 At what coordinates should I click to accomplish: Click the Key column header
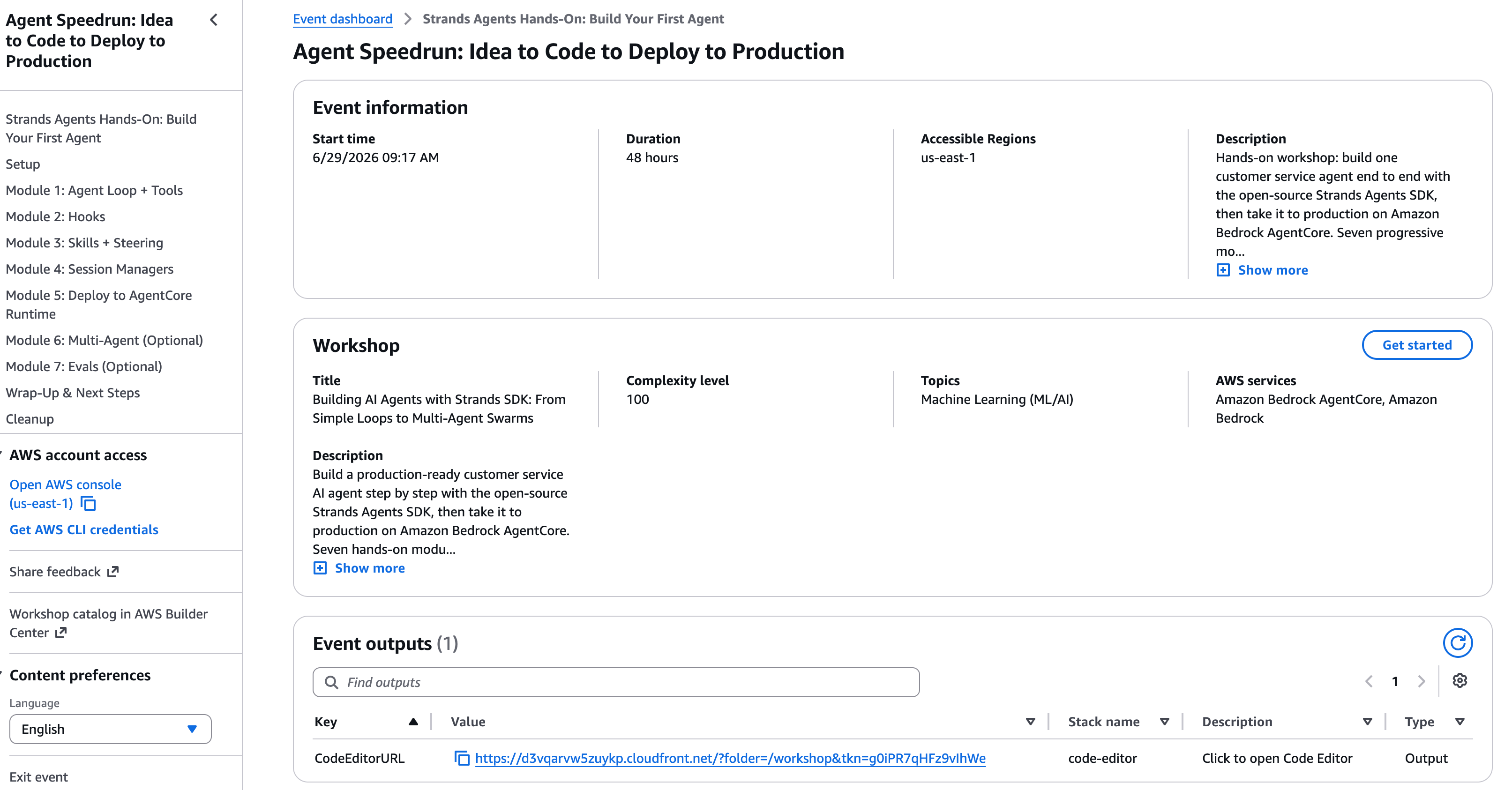click(x=326, y=722)
